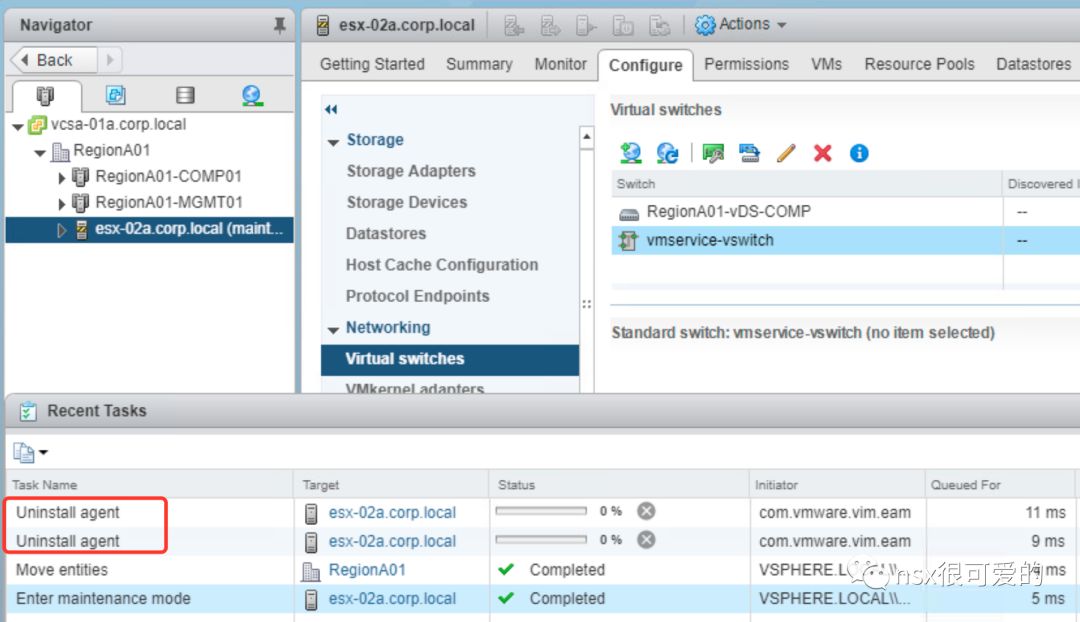
Task: Go forward with the navigator arrow
Action: 110,60
